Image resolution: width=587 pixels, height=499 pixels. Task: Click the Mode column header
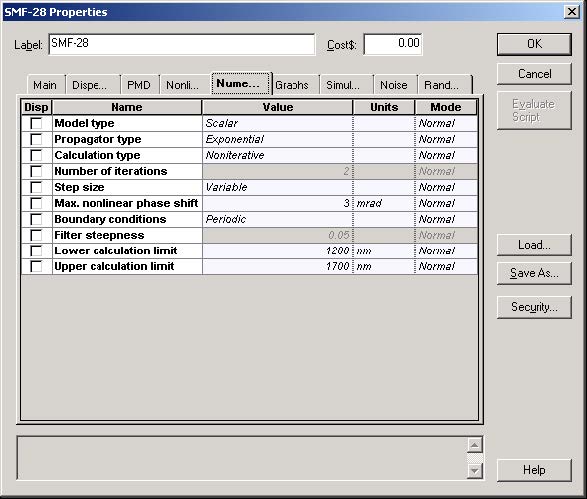pyautogui.click(x=446, y=107)
